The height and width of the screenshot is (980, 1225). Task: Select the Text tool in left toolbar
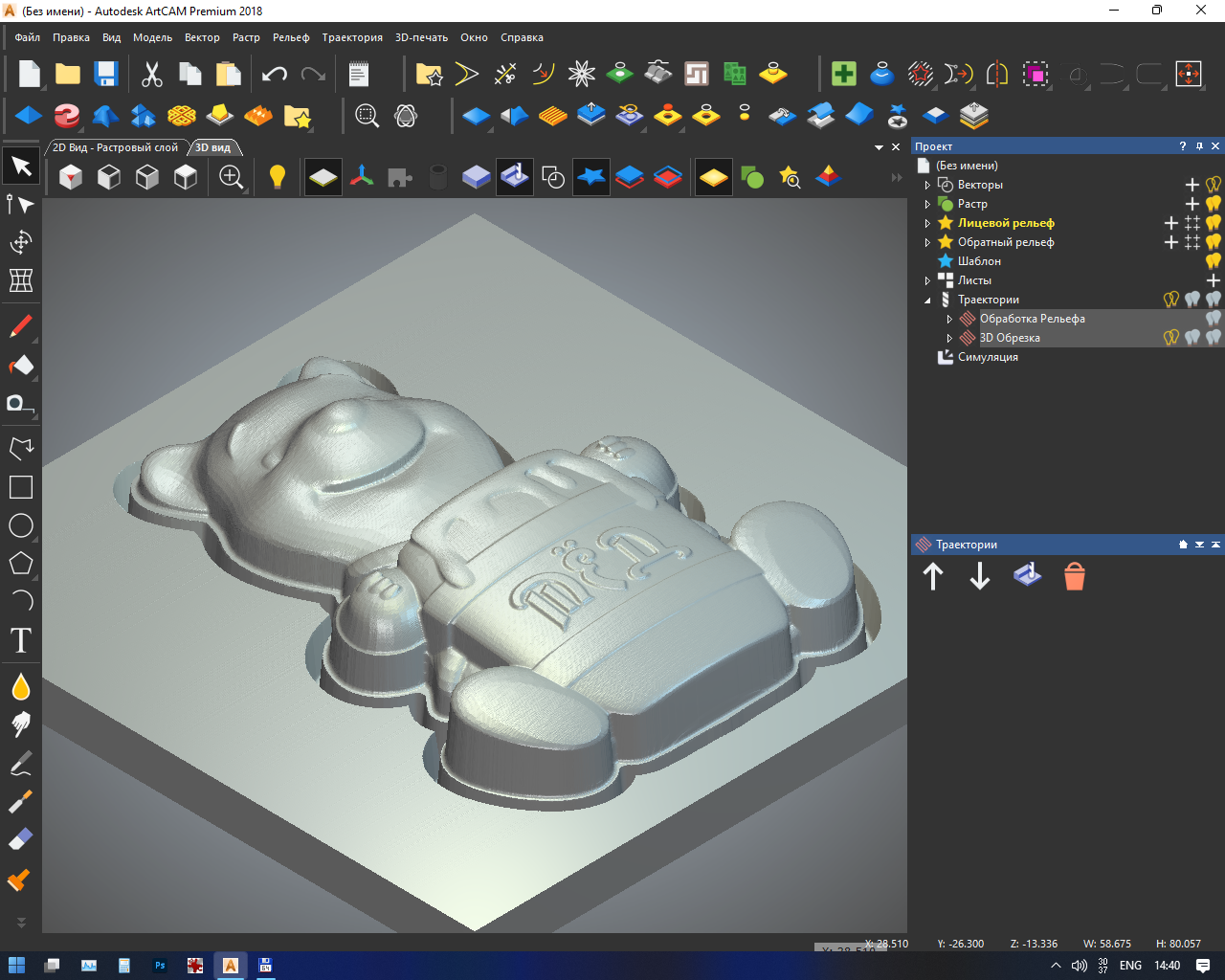(x=21, y=640)
